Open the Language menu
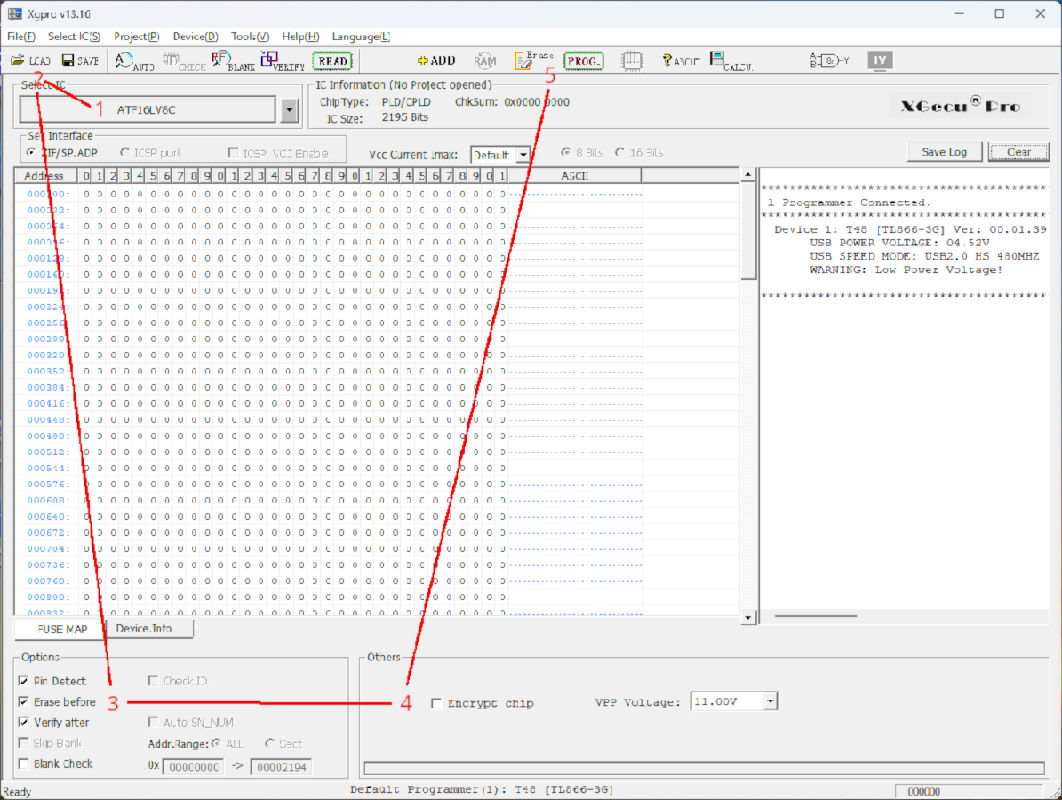 [360, 37]
